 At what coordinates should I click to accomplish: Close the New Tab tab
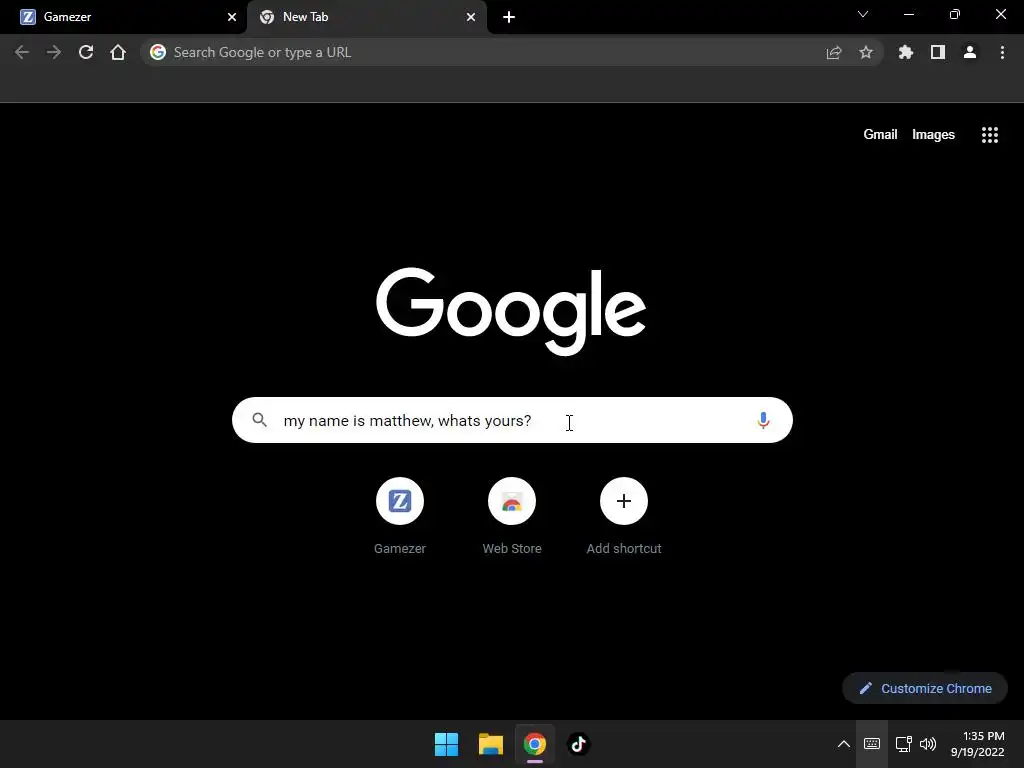[471, 17]
